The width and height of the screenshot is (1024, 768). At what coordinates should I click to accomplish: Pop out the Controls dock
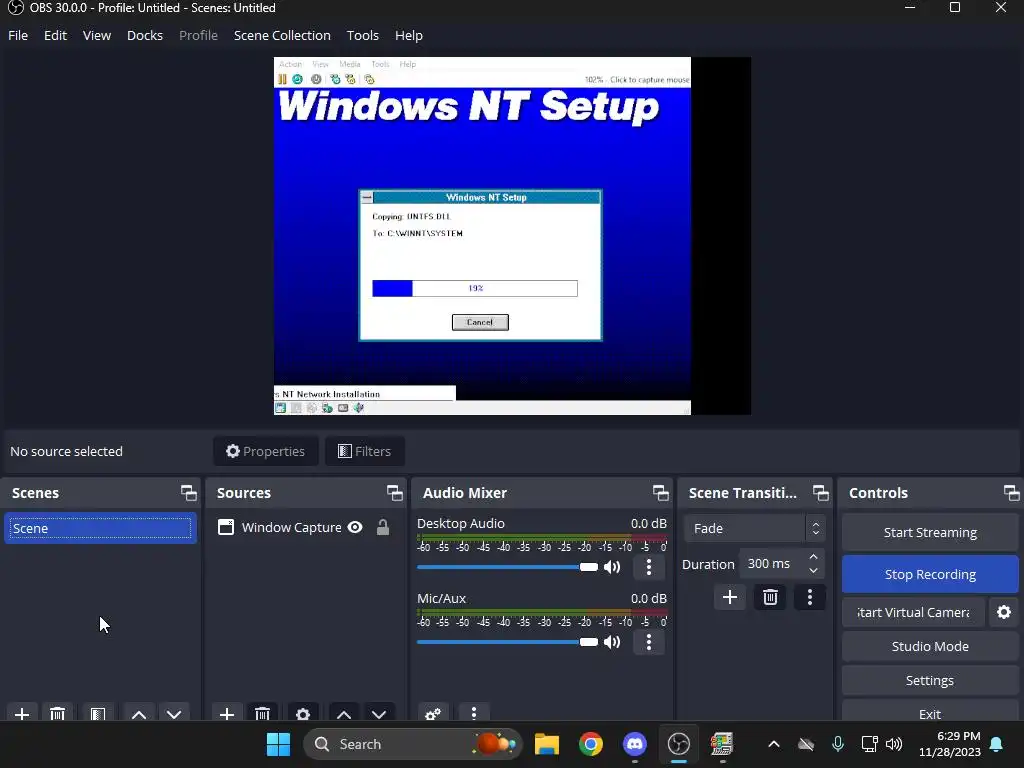coord(1012,493)
